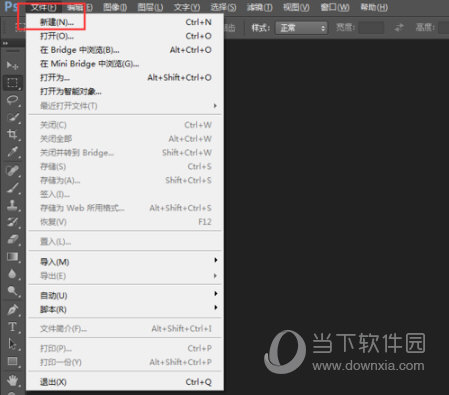
Task: Open the 文字(Y) menu
Action: 187,7
